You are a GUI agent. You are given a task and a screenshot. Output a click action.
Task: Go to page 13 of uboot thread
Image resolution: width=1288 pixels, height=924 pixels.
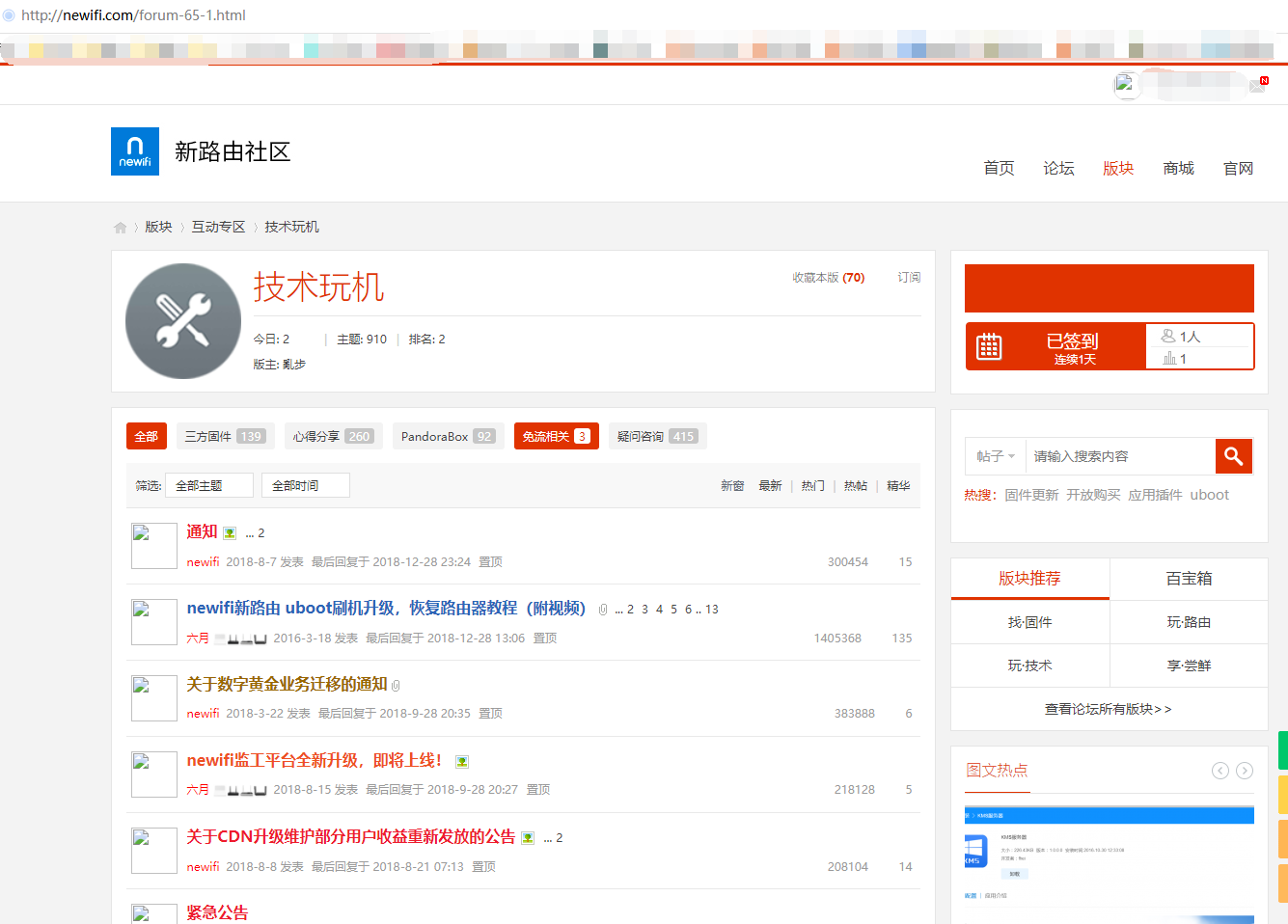[x=712, y=610]
